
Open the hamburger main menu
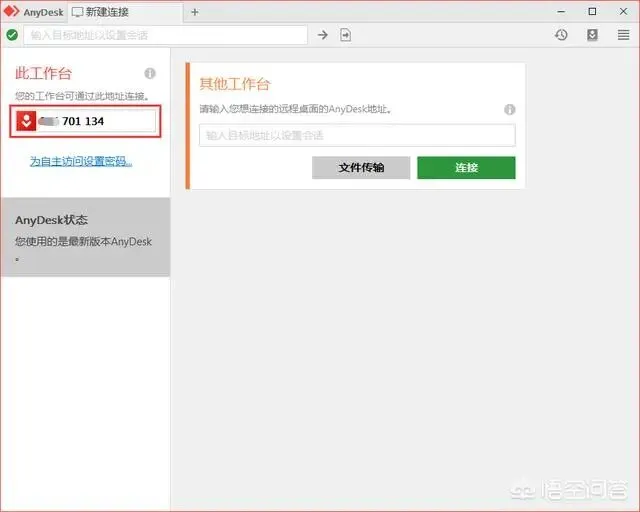[x=623, y=35]
